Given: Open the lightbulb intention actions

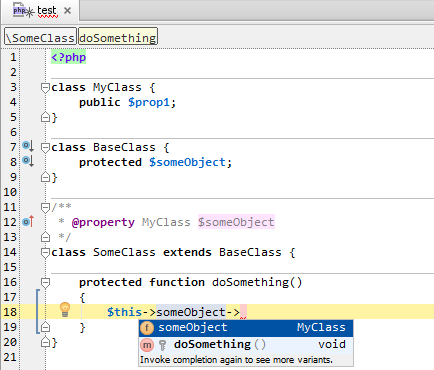Looking at the screenshot, I should (65, 310).
